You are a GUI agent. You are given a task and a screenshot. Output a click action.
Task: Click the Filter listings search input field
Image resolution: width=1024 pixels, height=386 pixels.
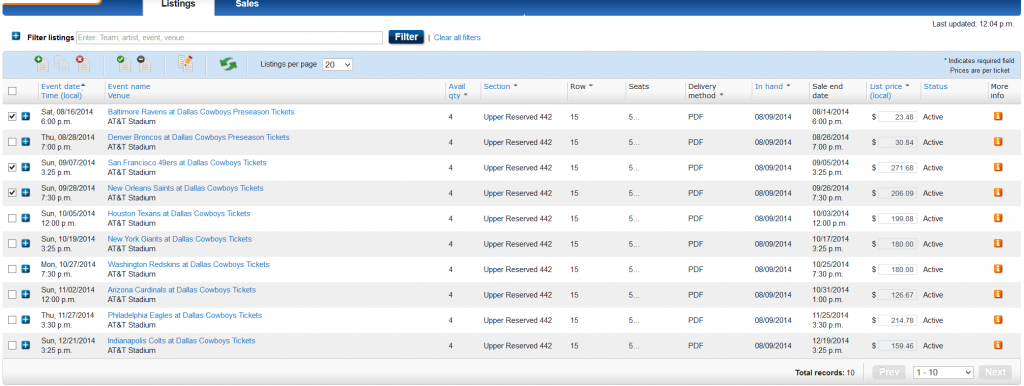[x=230, y=38]
